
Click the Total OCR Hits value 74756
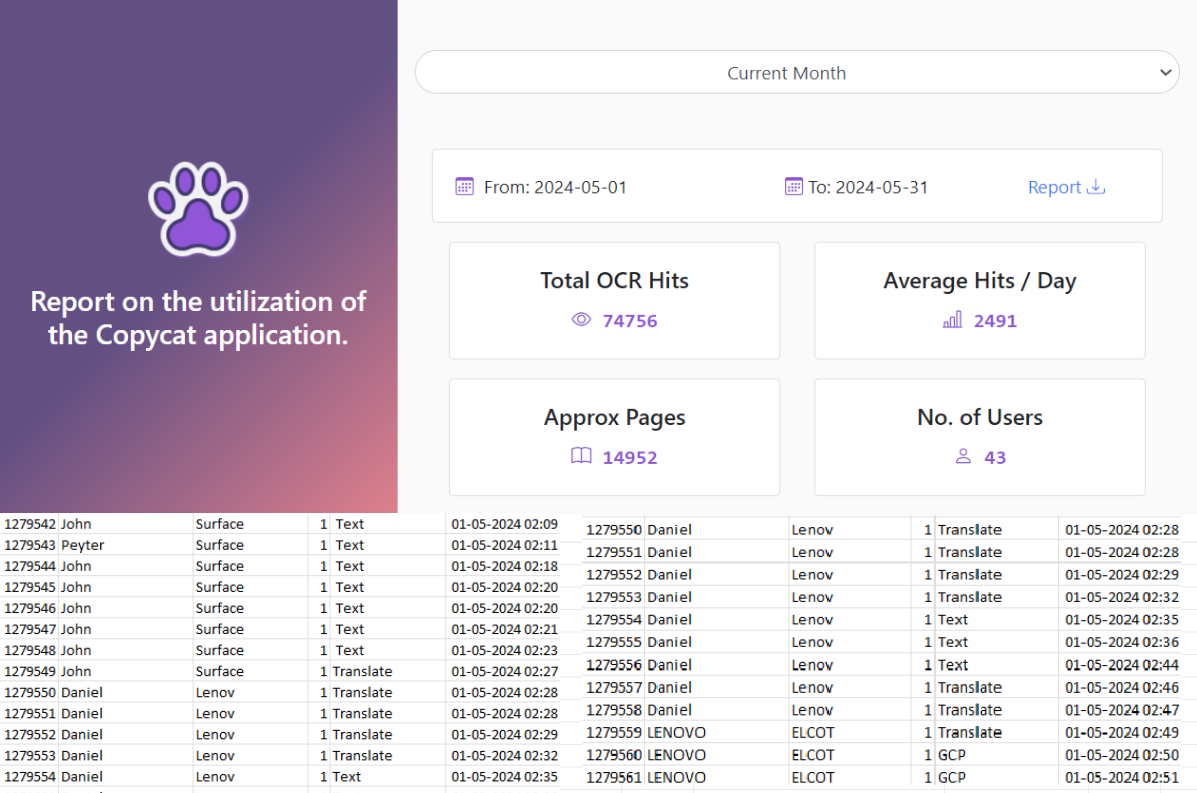pyautogui.click(x=629, y=320)
